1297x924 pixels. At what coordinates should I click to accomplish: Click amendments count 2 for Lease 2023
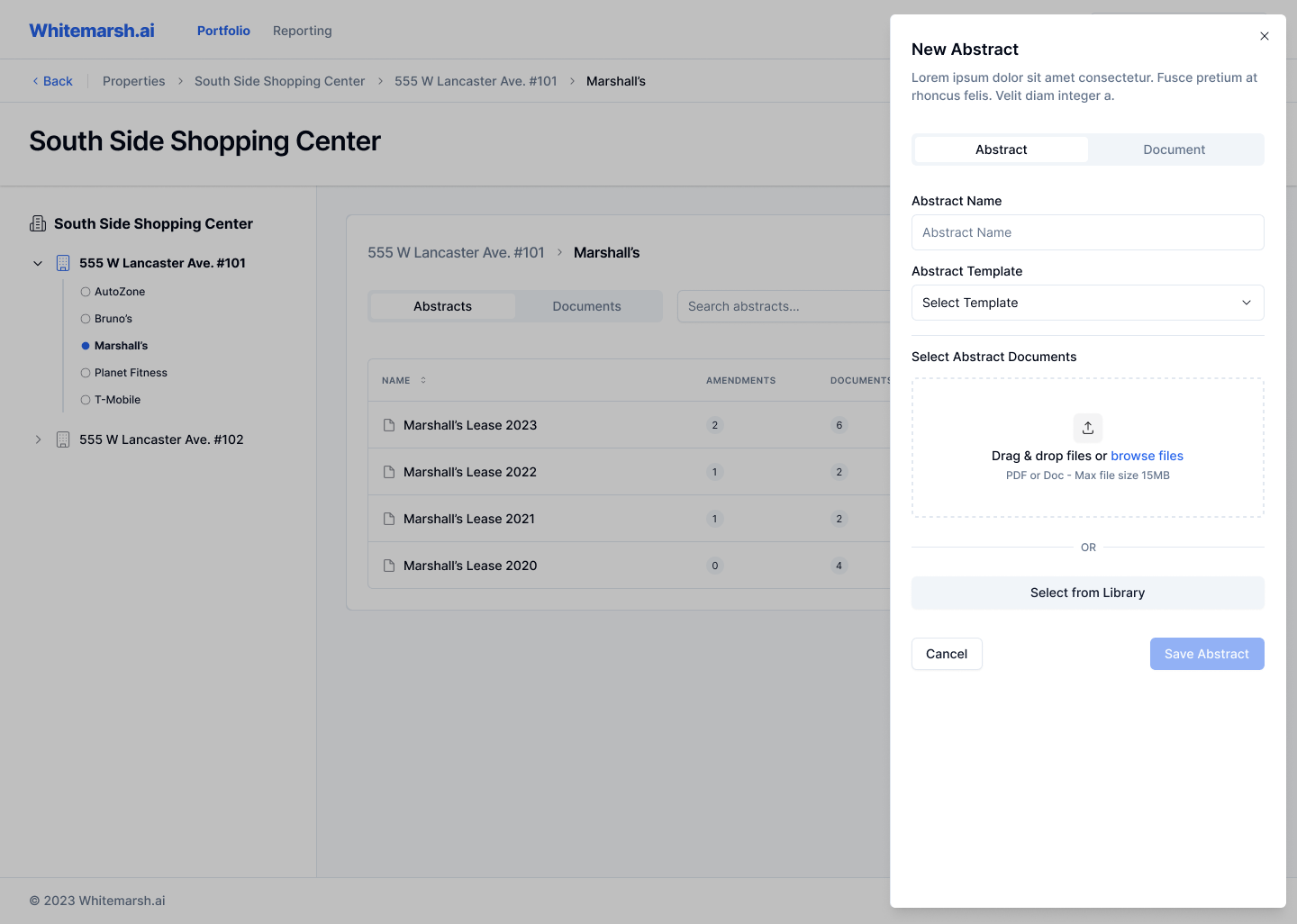click(715, 425)
